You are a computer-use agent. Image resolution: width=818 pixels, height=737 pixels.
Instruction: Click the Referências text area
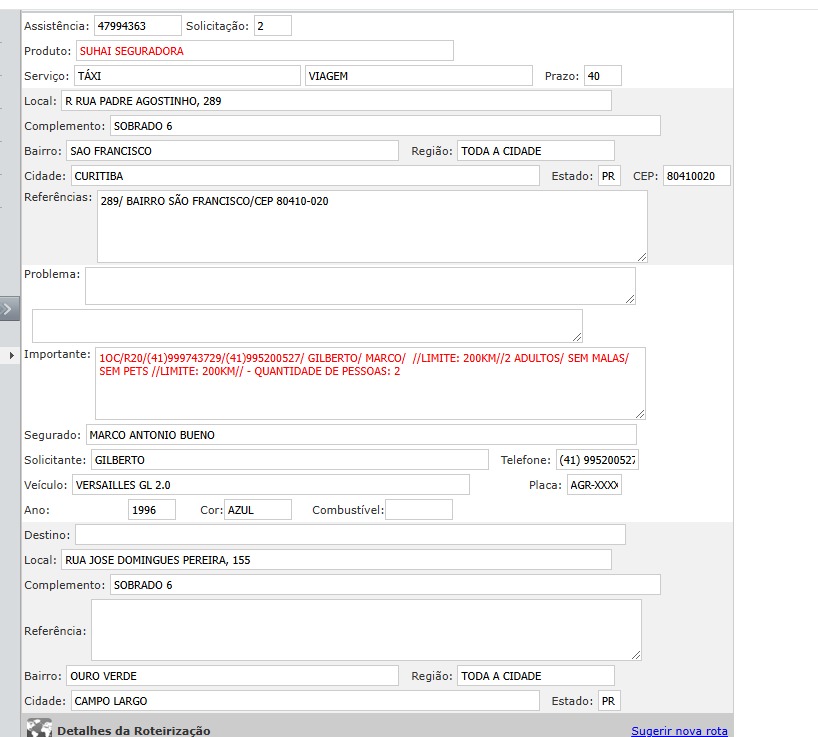tap(372, 226)
